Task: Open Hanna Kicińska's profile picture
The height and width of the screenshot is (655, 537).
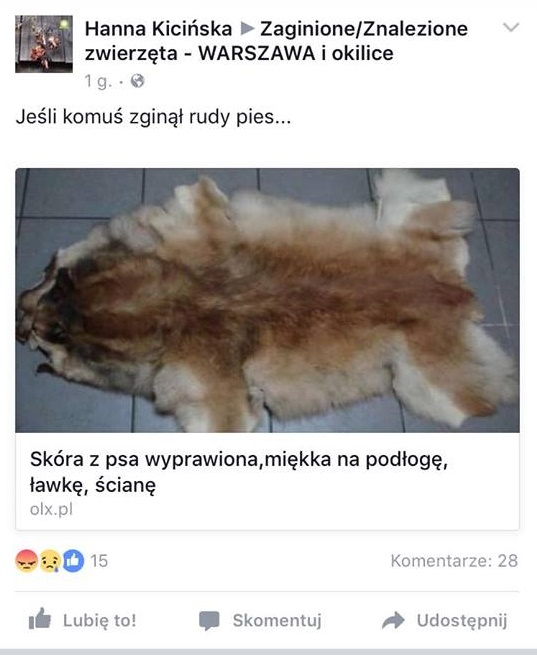Action: (44, 44)
